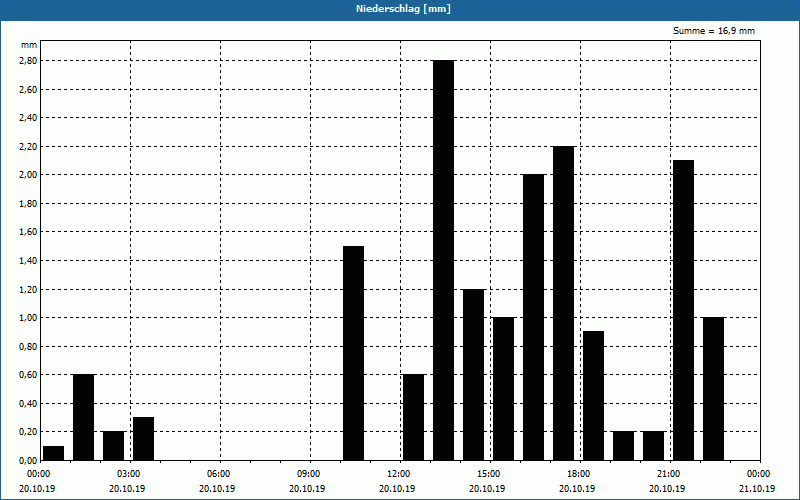The image size is (800, 500).
Task: Click the Niederschlag [mm] chart title
Action: pos(403,9)
